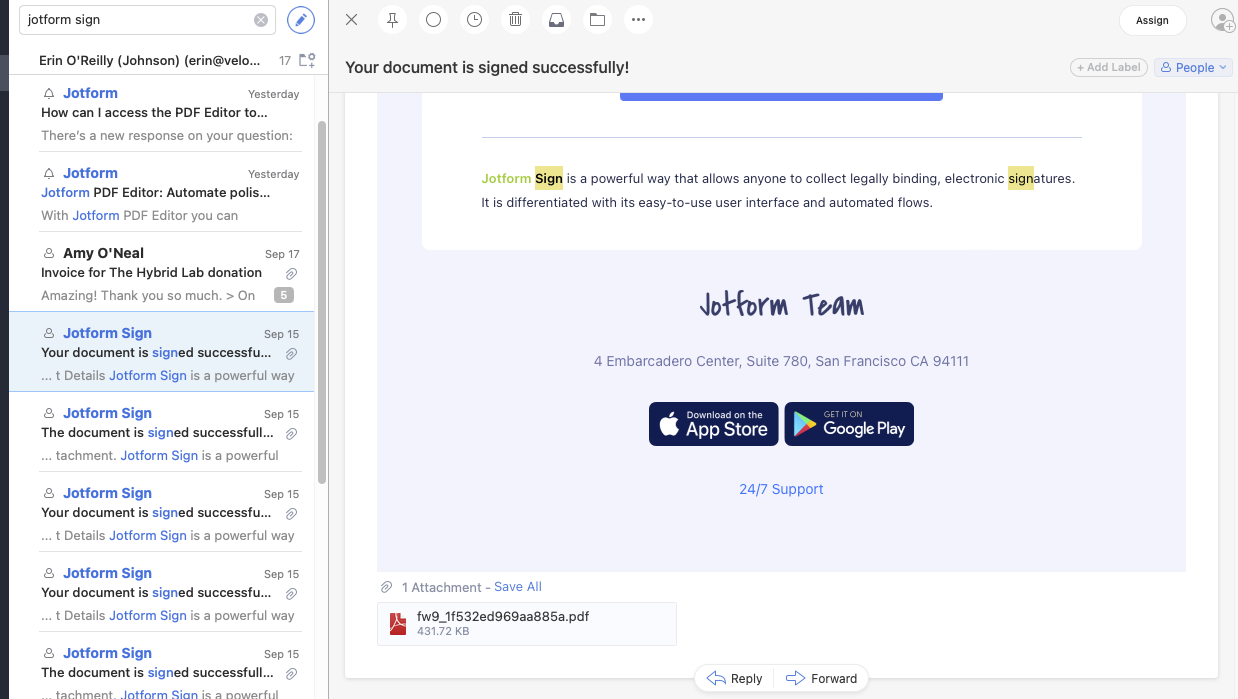The image size is (1238, 699).
Task: Click the 5 message count badge
Action: click(284, 295)
